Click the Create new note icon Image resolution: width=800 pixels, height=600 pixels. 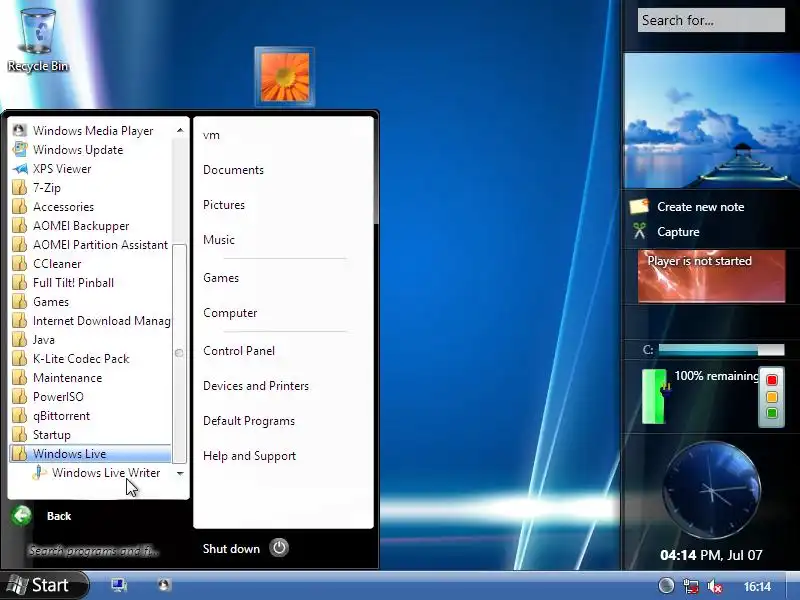pos(639,206)
